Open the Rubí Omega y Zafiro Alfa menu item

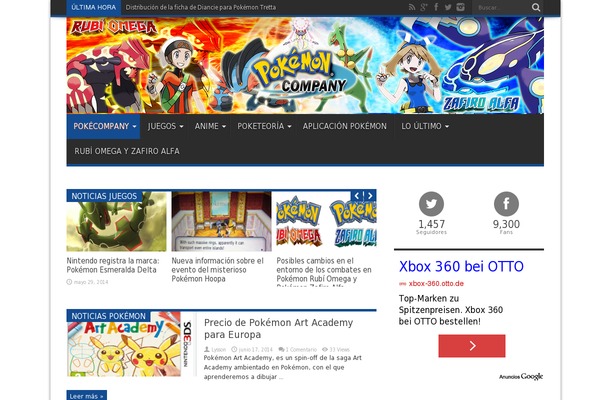[x=127, y=151]
